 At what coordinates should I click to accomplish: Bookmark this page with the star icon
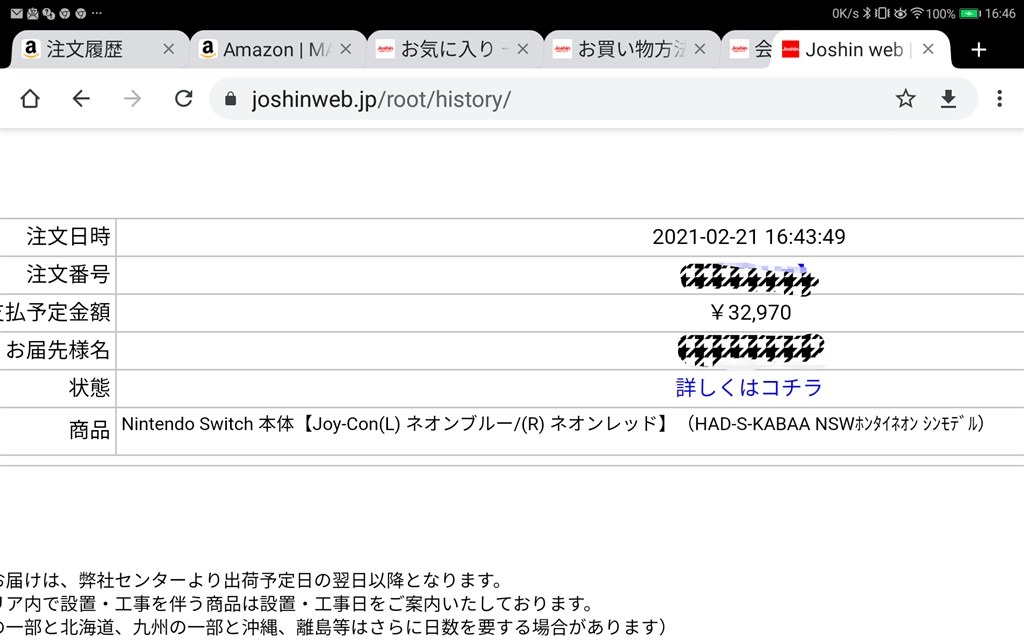pyautogui.click(x=905, y=99)
